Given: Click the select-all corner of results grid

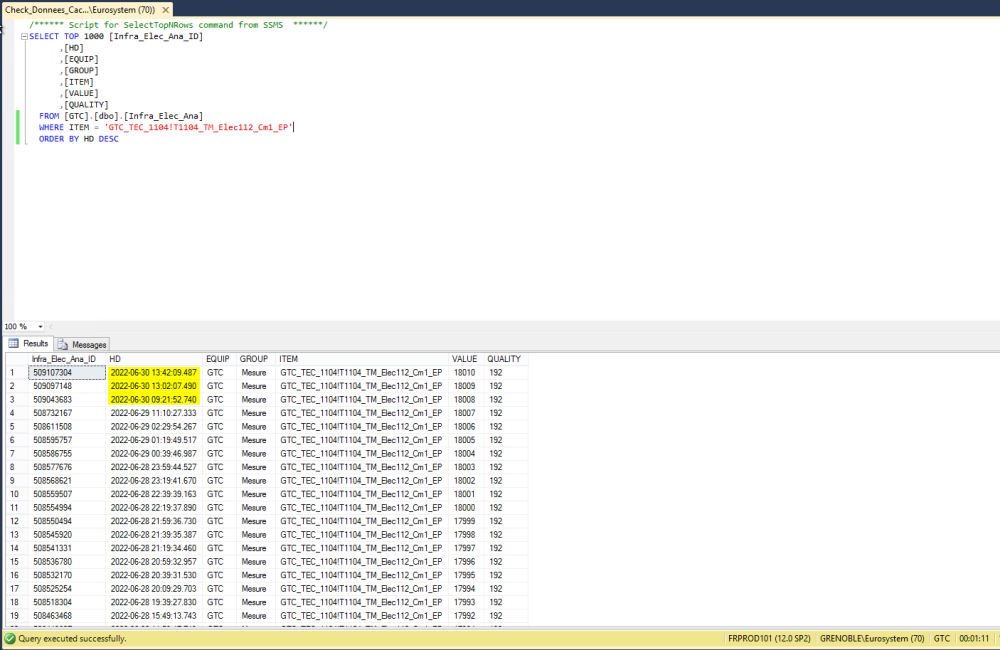Looking at the screenshot, I should pyautogui.click(x=14, y=359).
